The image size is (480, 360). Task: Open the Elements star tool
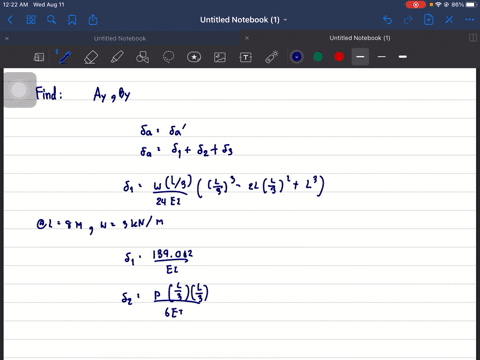[x=194, y=57]
